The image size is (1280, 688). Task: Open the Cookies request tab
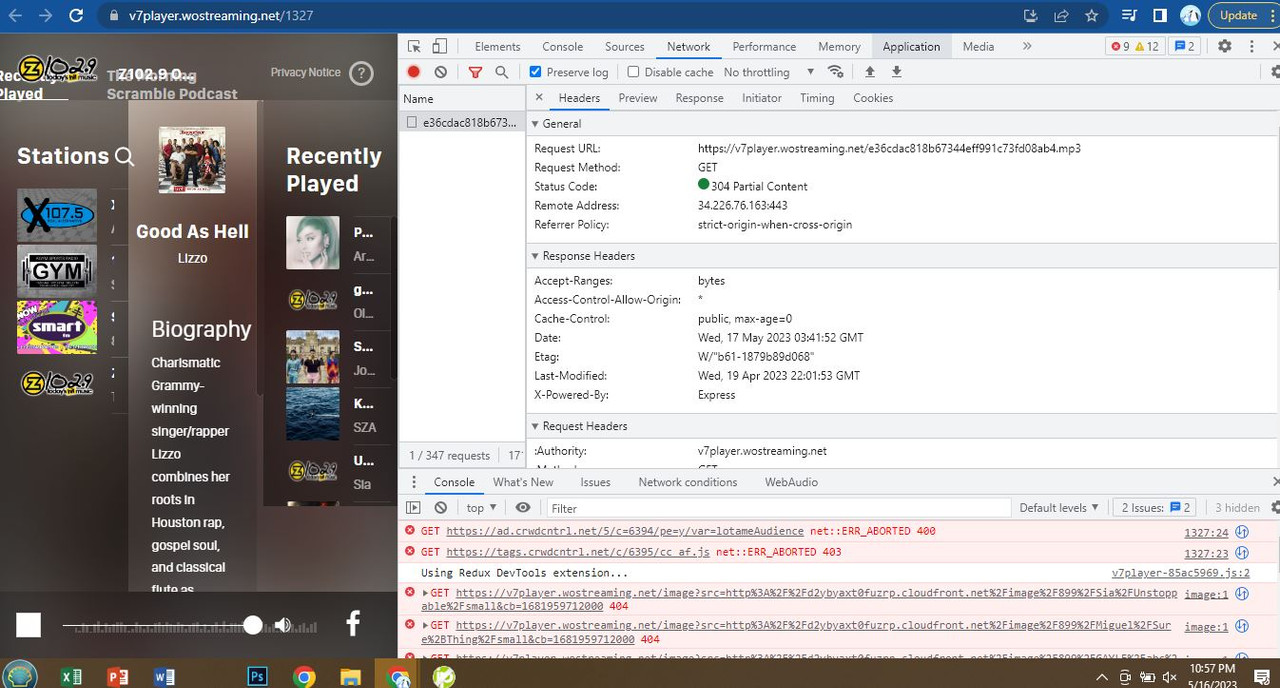[873, 98]
